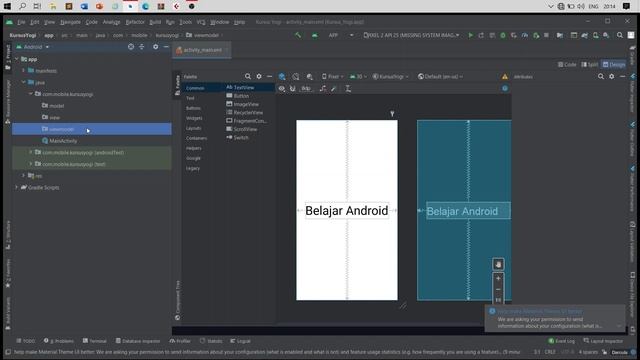Collapse the java folder arrow
This screenshot has width=640, height=360.
pyautogui.click(x=23, y=82)
